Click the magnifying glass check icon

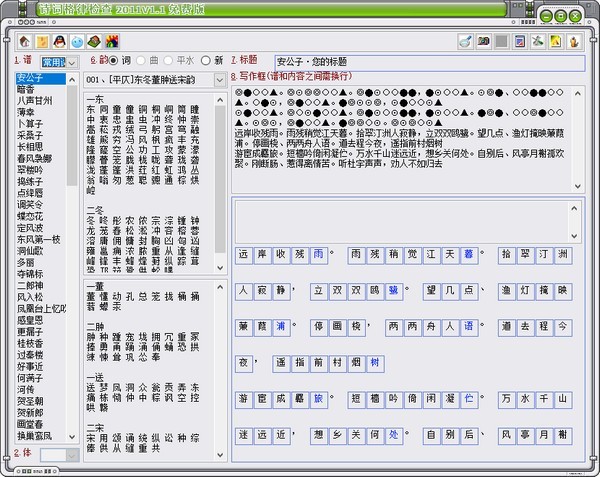465,41
